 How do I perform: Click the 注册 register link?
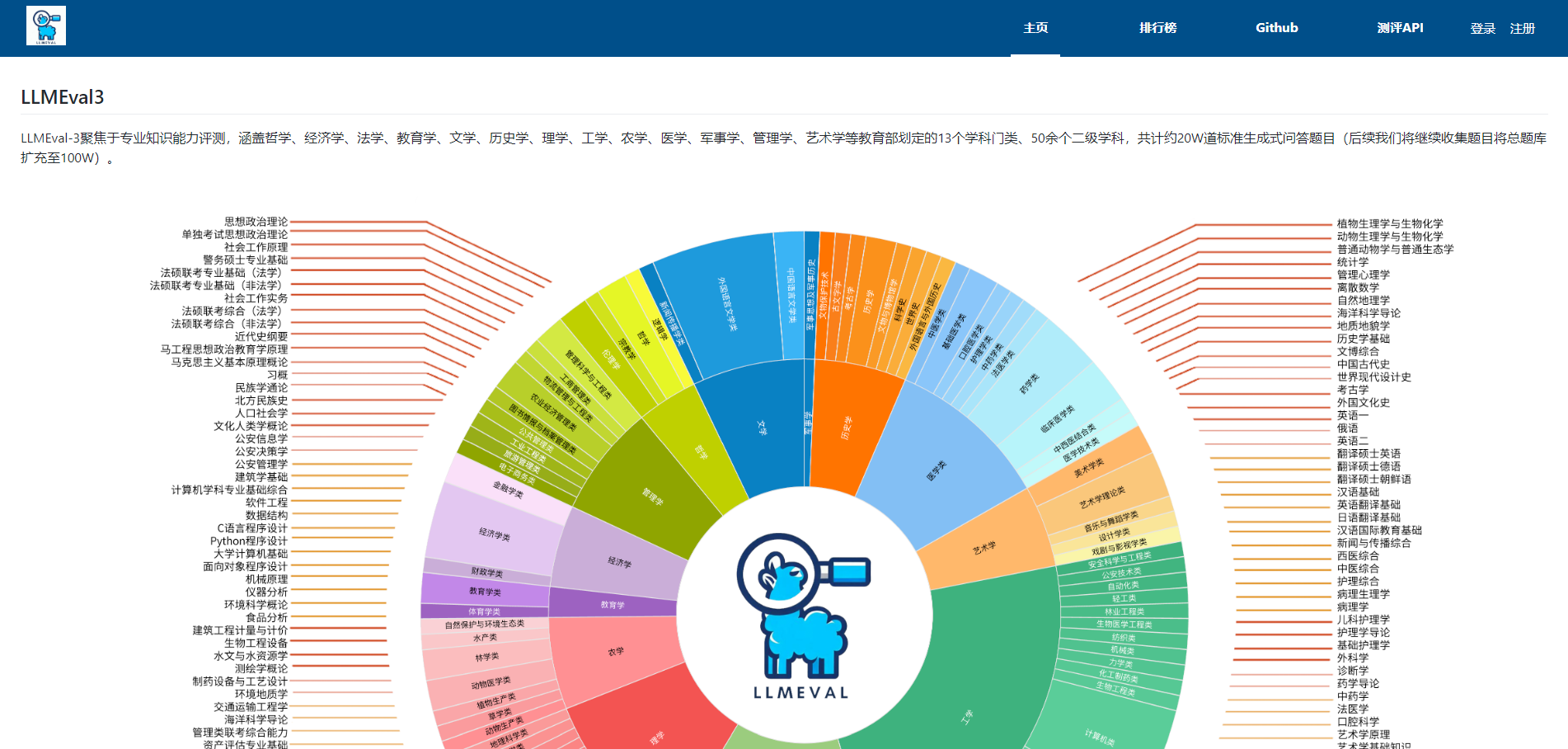coord(1522,28)
